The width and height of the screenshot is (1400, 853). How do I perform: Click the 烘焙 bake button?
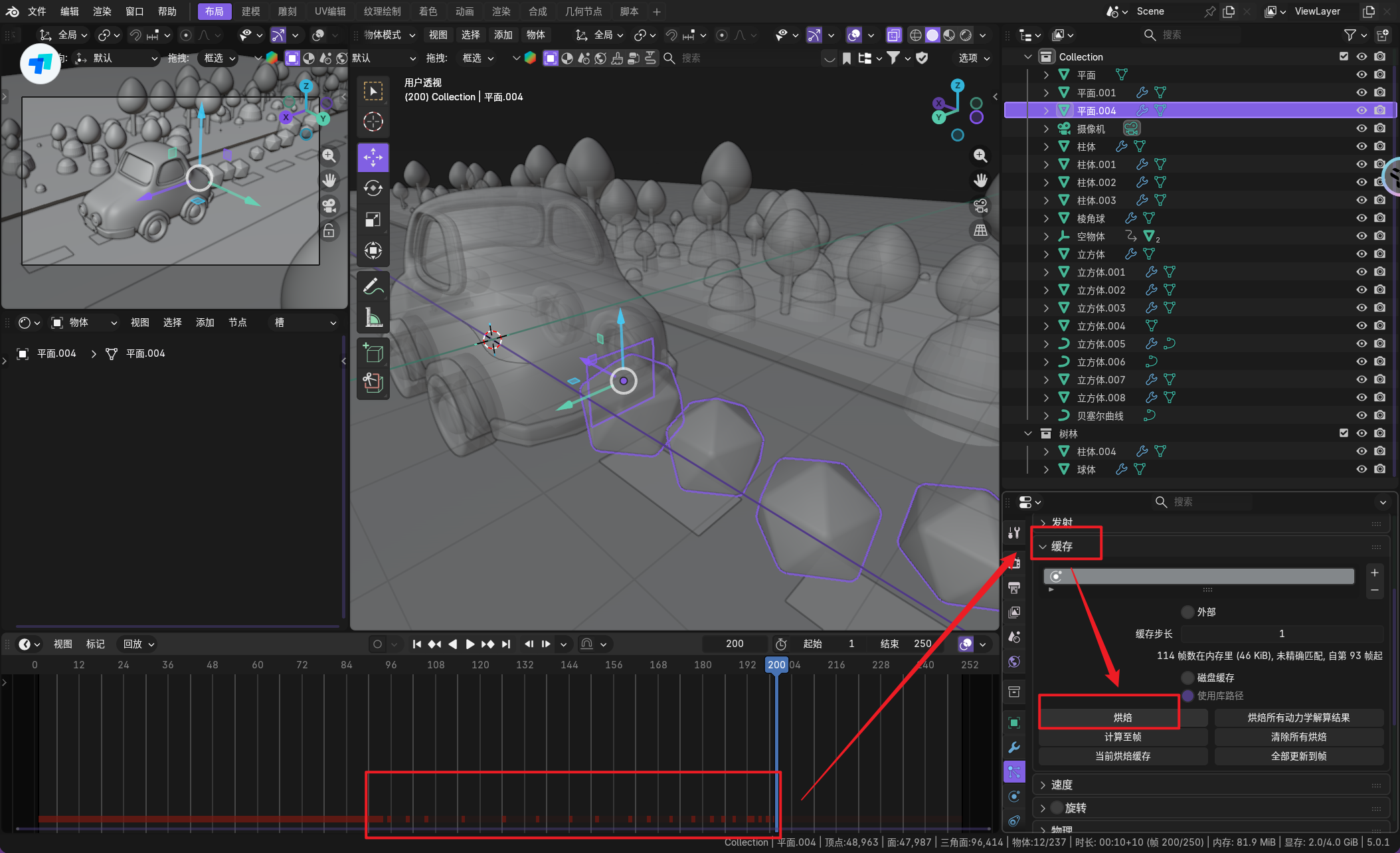pos(1122,717)
